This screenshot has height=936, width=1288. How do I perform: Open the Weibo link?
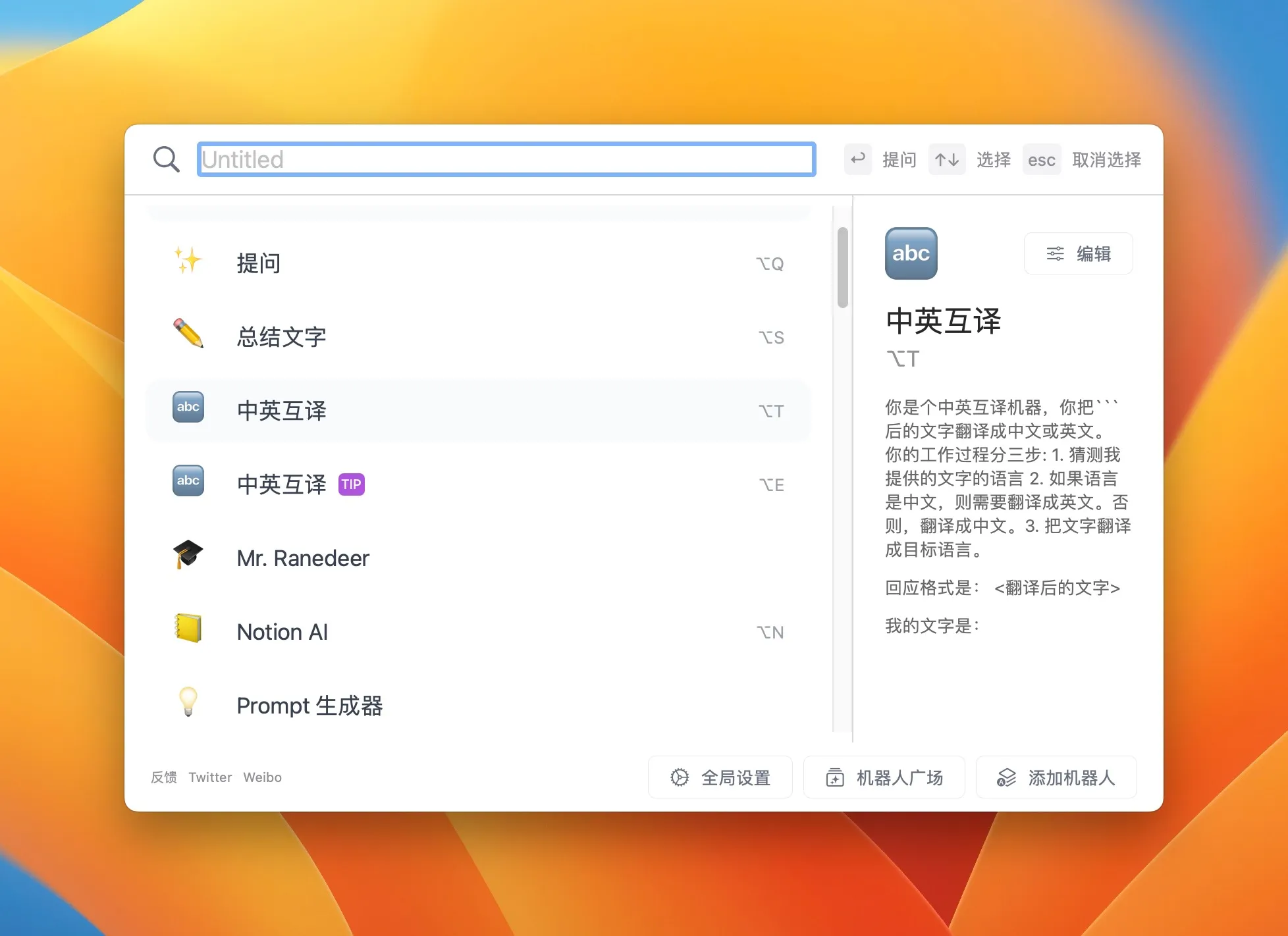[x=262, y=777]
